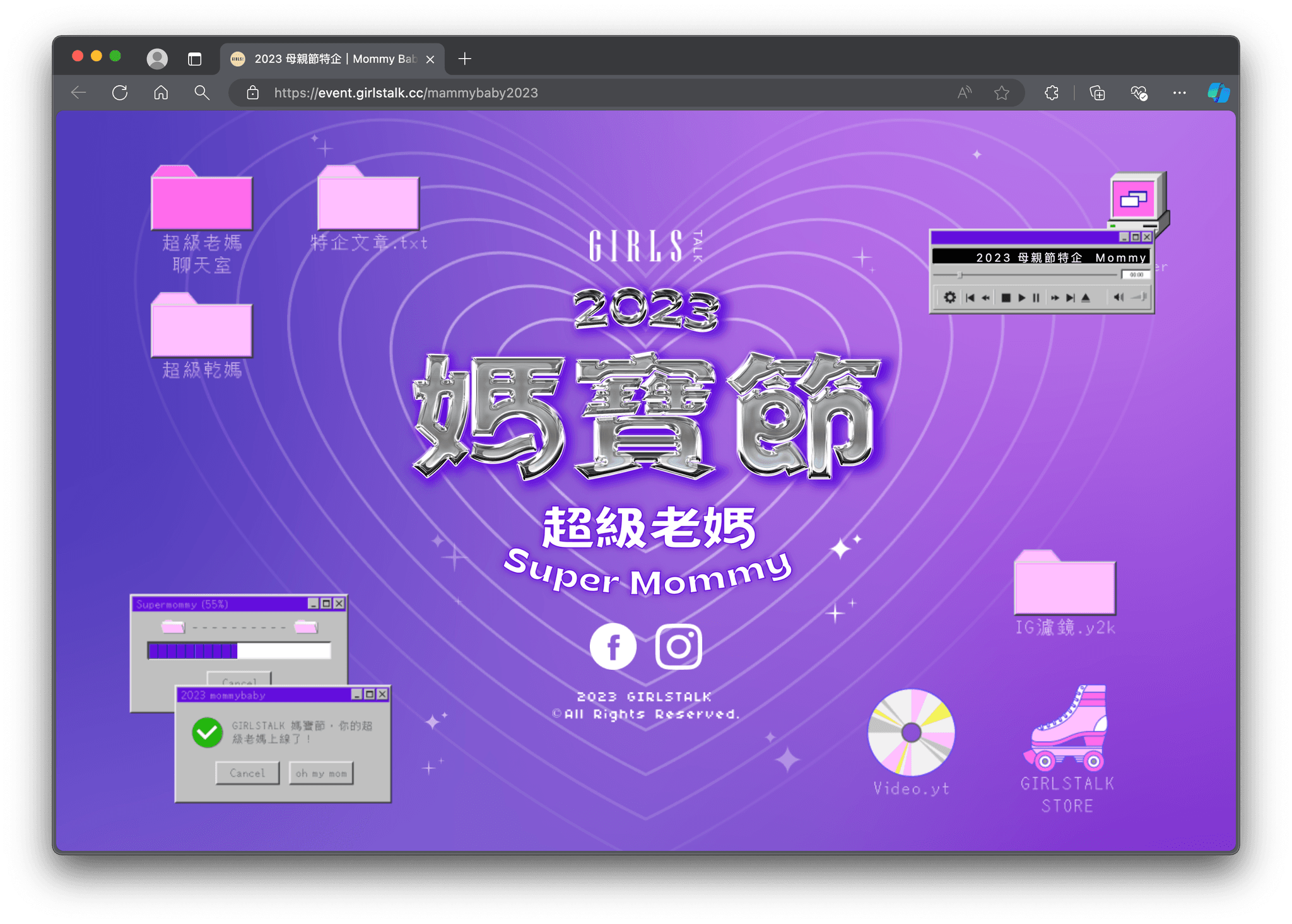1292x924 pixels.
Task: Pause the media player
Action: tap(1036, 298)
